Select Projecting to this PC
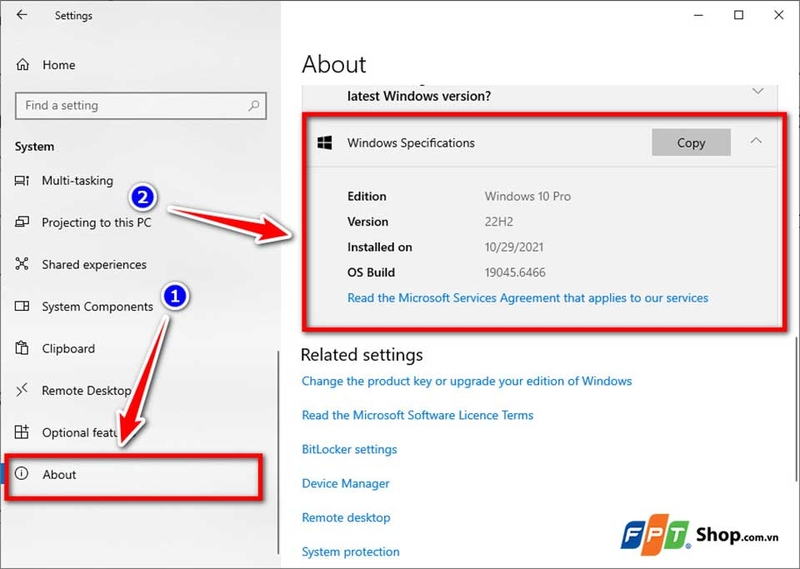 pyautogui.click(x=96, y=222)
